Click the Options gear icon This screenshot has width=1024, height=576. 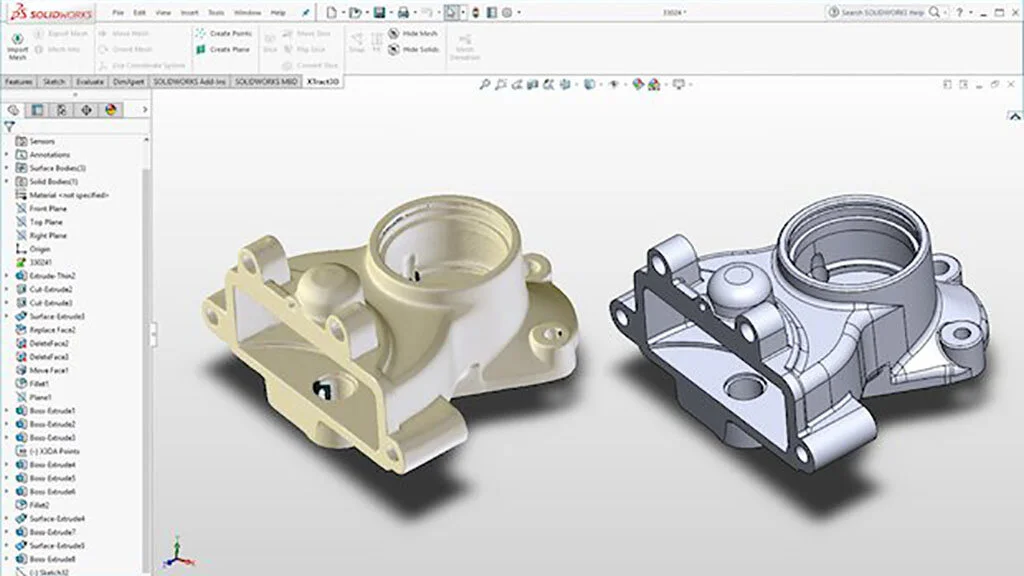tap(507, 12)
